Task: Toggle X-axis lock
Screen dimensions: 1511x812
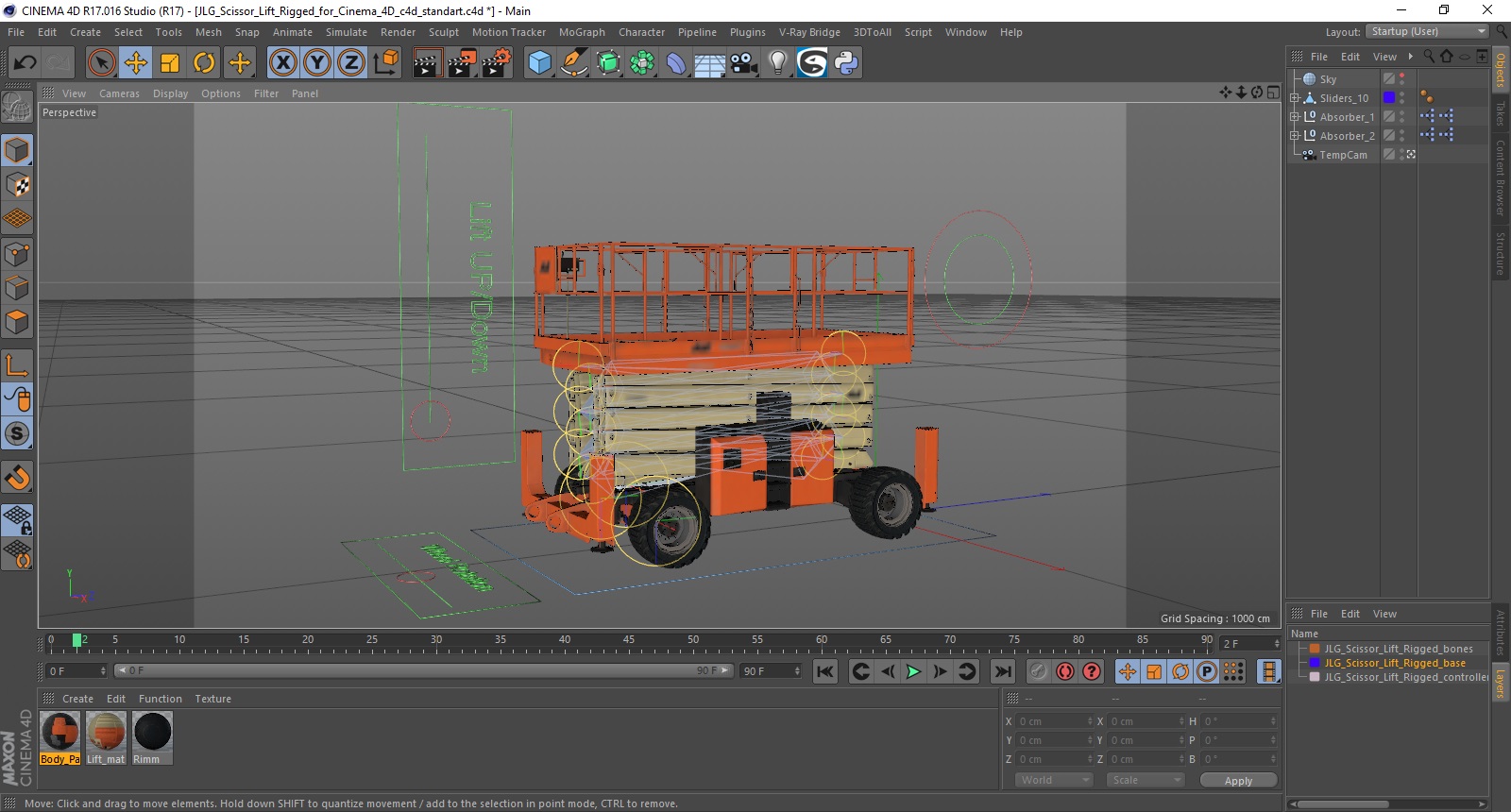Action: tap(282, 63)
